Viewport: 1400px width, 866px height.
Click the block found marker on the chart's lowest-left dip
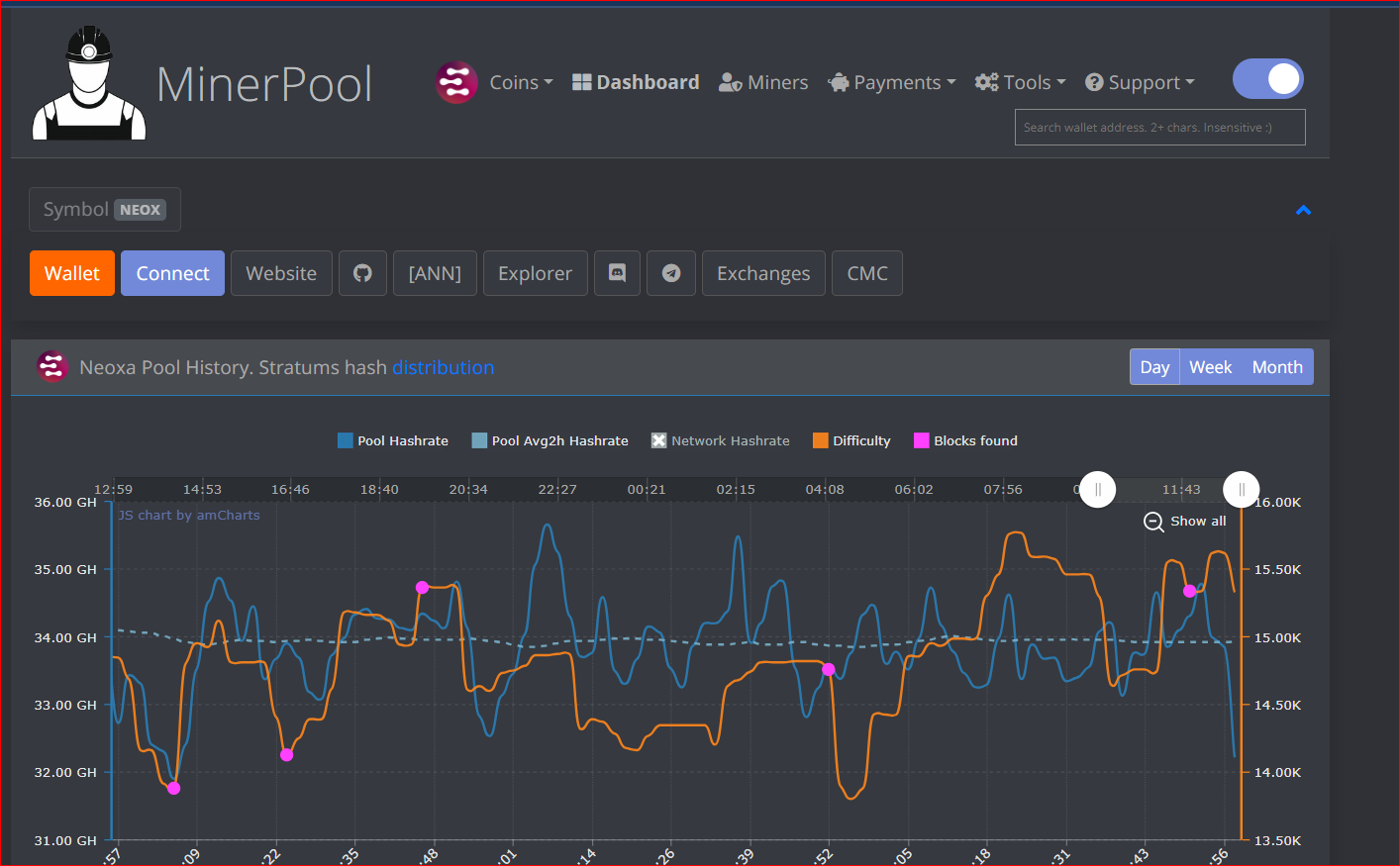(174, 788)
